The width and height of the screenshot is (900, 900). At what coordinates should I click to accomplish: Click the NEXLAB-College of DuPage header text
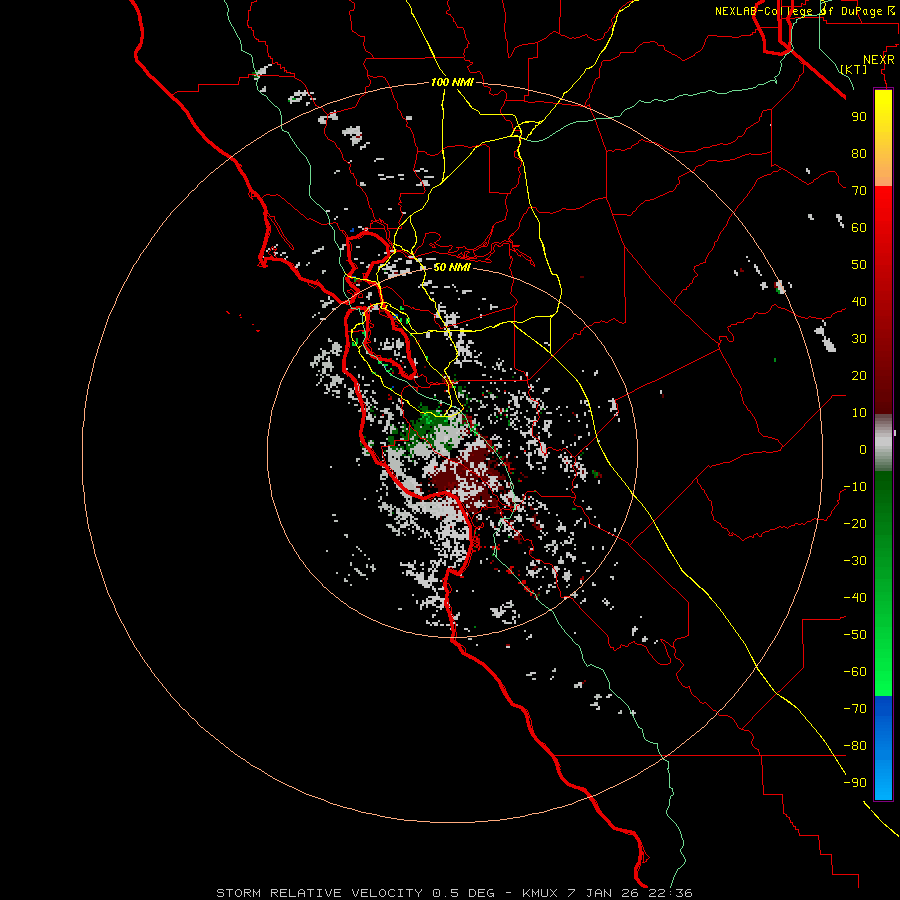point(804,11)
